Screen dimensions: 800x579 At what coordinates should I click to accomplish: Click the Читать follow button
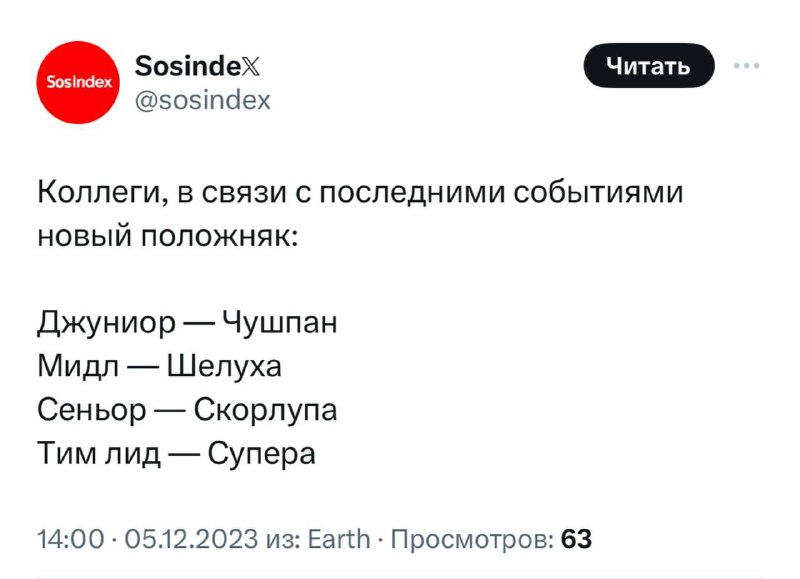(648, 66)
